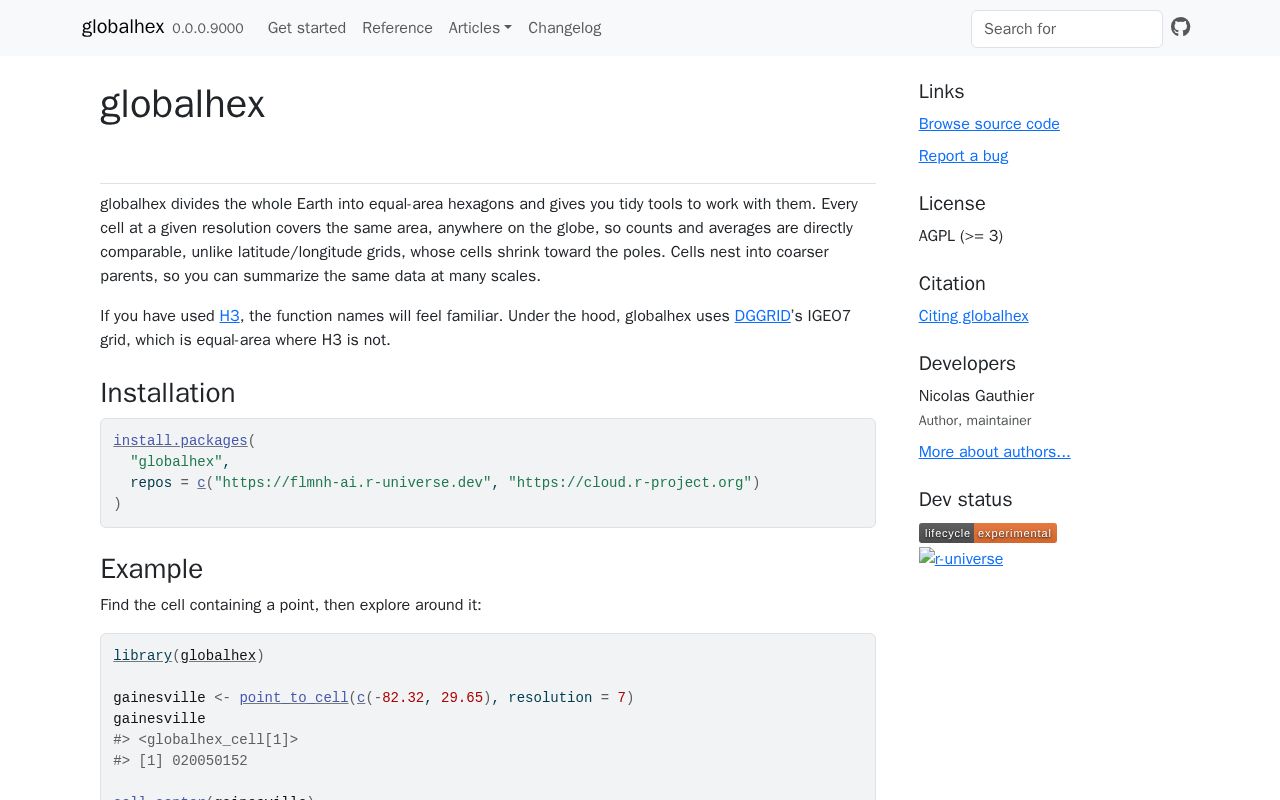Open the Get started page
This screenshot has height=800, width=1280.
point(307,28)
